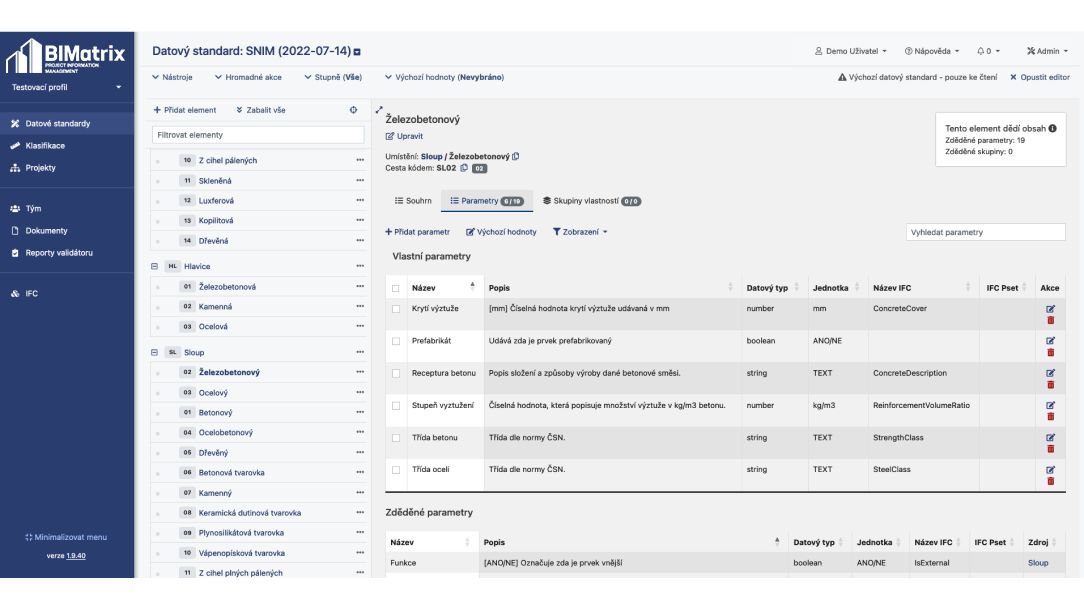Screen dimensions: 1084x610
Task: Click the locate target icon above element filter
Action: pos(354,110)
